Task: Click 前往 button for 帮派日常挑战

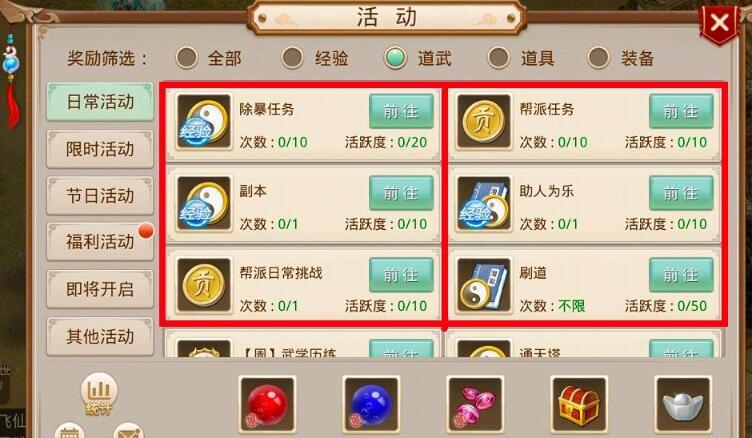Action: pyautogui.click(x=401, y=275)
